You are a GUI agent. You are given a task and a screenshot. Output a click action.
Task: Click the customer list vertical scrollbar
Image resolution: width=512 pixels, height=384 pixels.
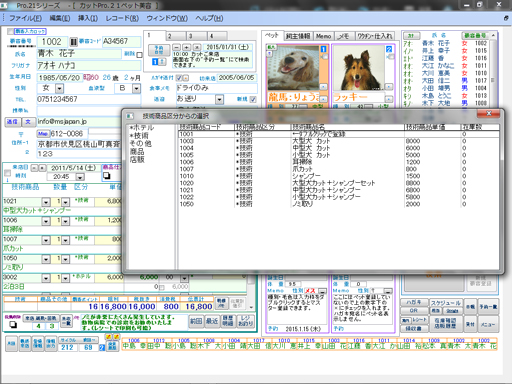[x=493, y=70]
